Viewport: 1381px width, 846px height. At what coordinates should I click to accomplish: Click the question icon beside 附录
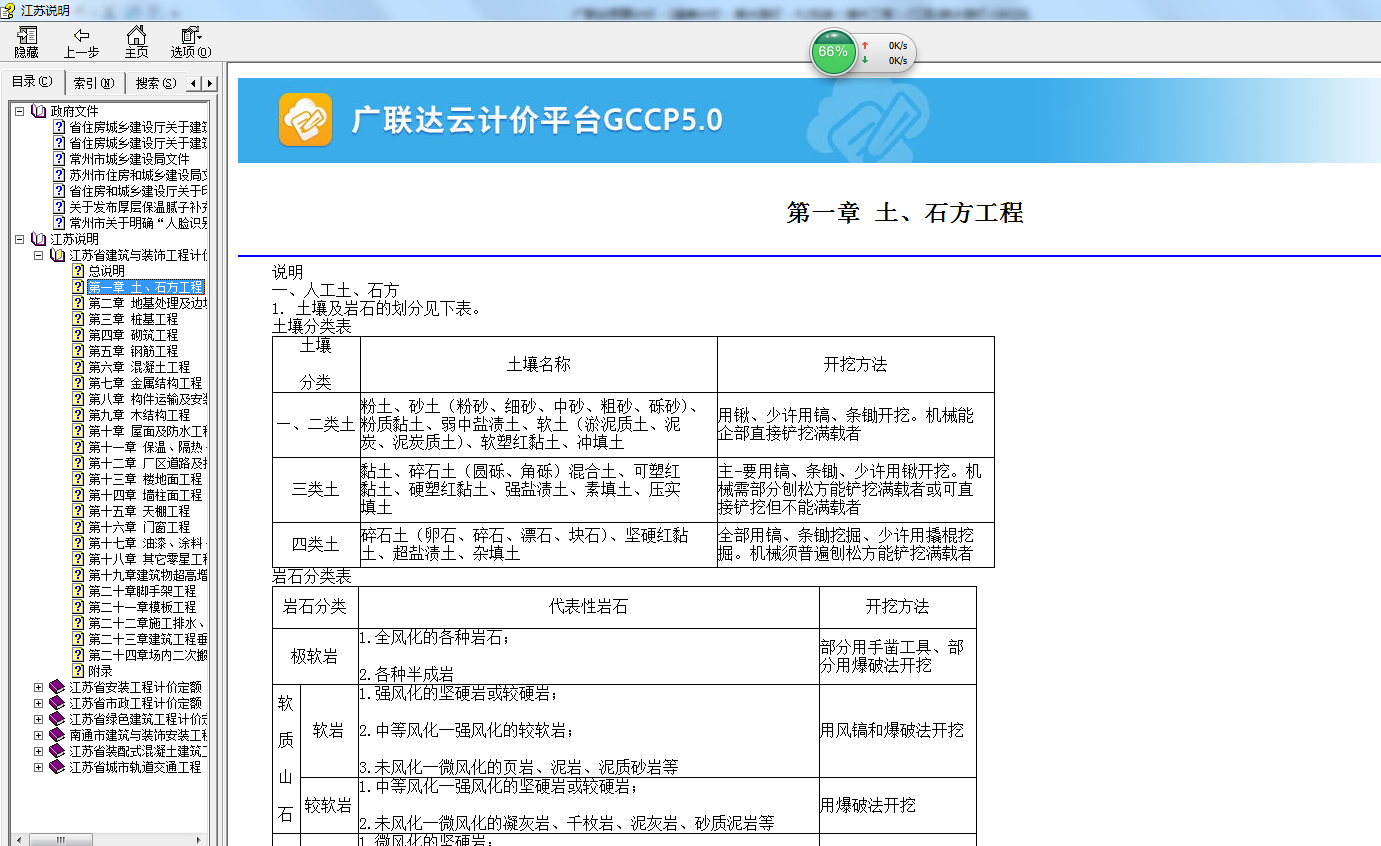78,671
